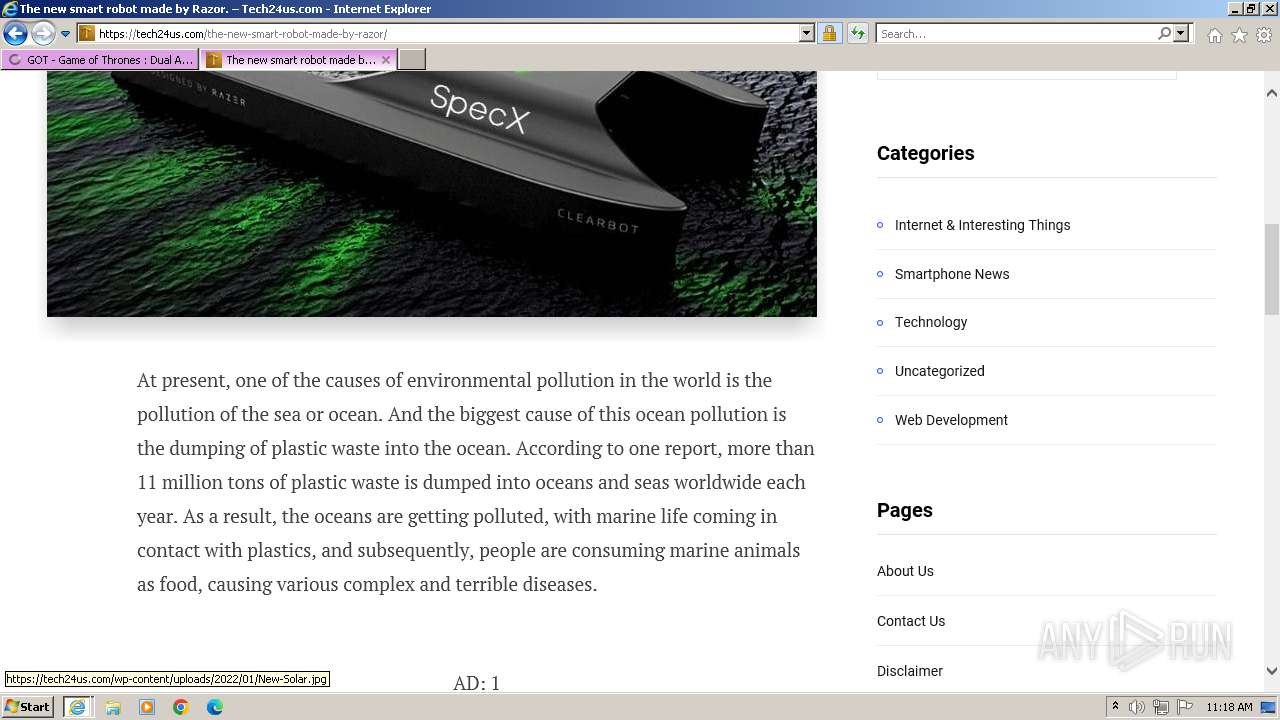Close the current smart robot tab
The image size is (1280, 720).
click(386, 60)
